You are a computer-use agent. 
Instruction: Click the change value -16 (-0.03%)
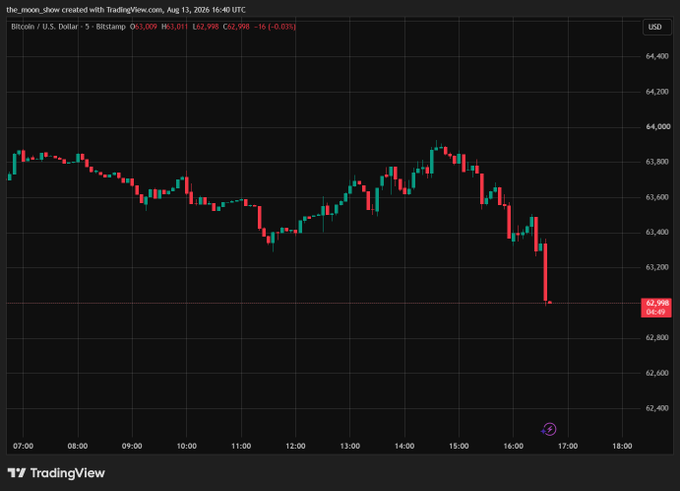[x=275, y=27]
